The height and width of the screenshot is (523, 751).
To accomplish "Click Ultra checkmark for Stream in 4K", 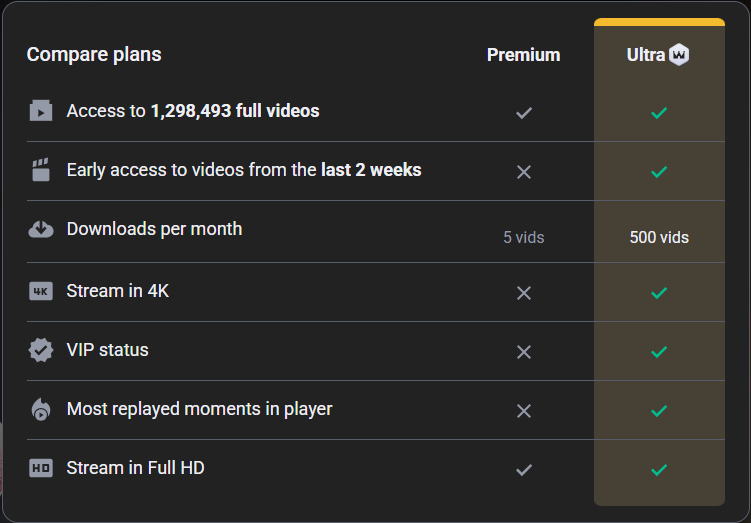I will (658, 293).
